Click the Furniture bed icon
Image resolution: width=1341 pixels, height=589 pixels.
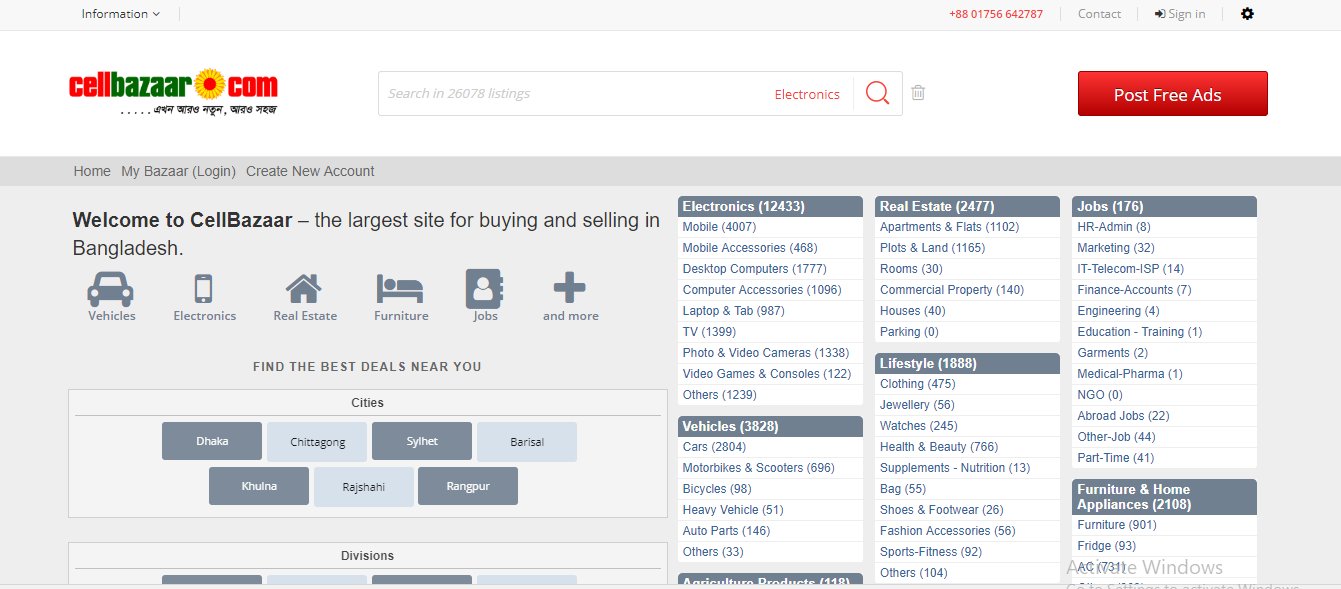(400, 289)
